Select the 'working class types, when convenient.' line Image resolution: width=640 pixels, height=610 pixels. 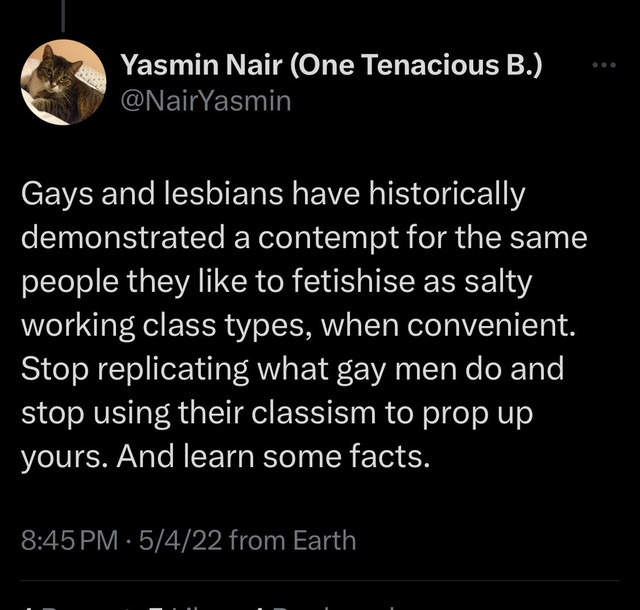(x=298, y=325)
